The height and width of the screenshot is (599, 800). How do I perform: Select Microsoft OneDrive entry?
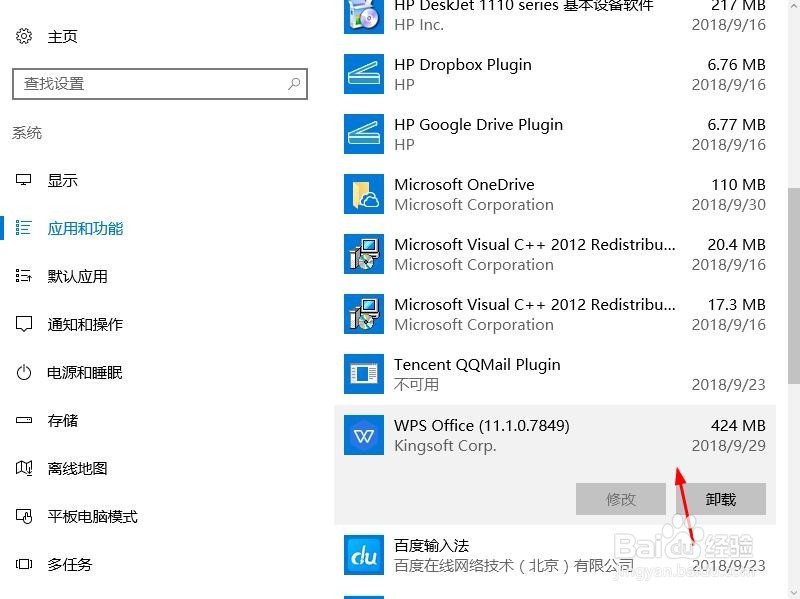[x=555, y=194]
